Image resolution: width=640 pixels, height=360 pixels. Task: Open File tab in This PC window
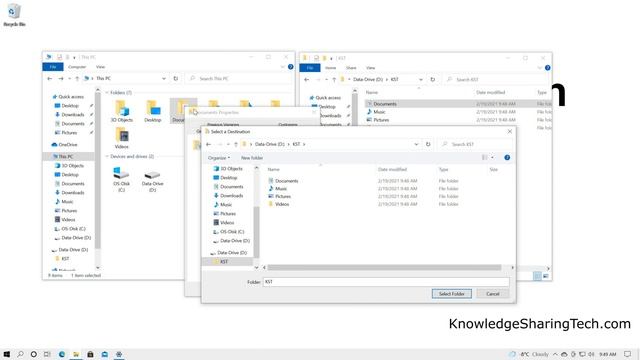pyautogui.click(x=53, y=67)
